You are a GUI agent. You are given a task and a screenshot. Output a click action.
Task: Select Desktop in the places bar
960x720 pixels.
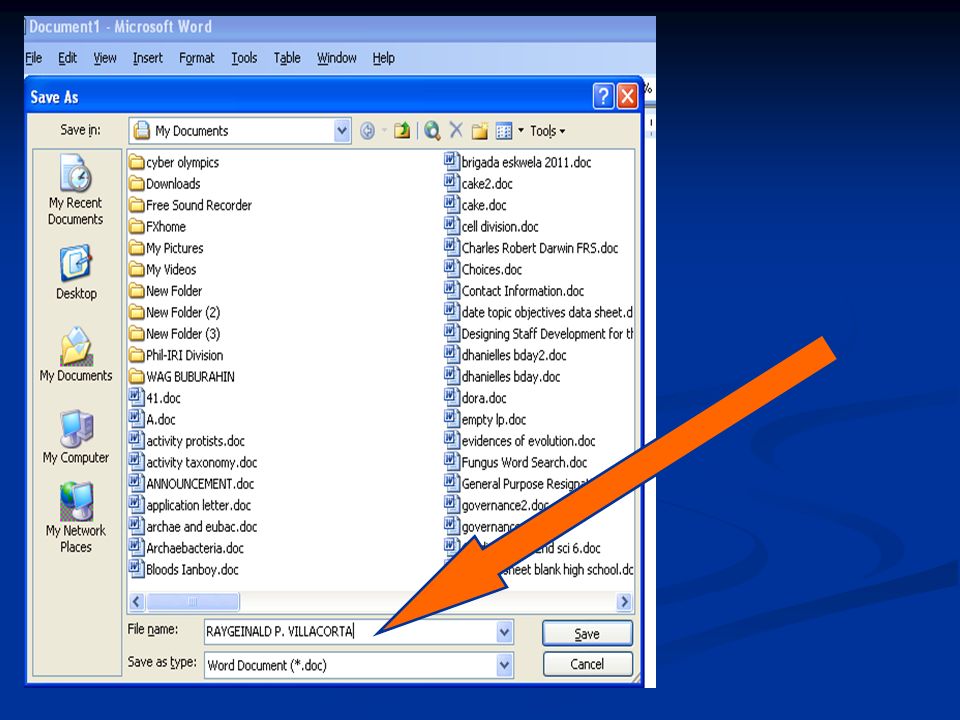coord(76,272)
